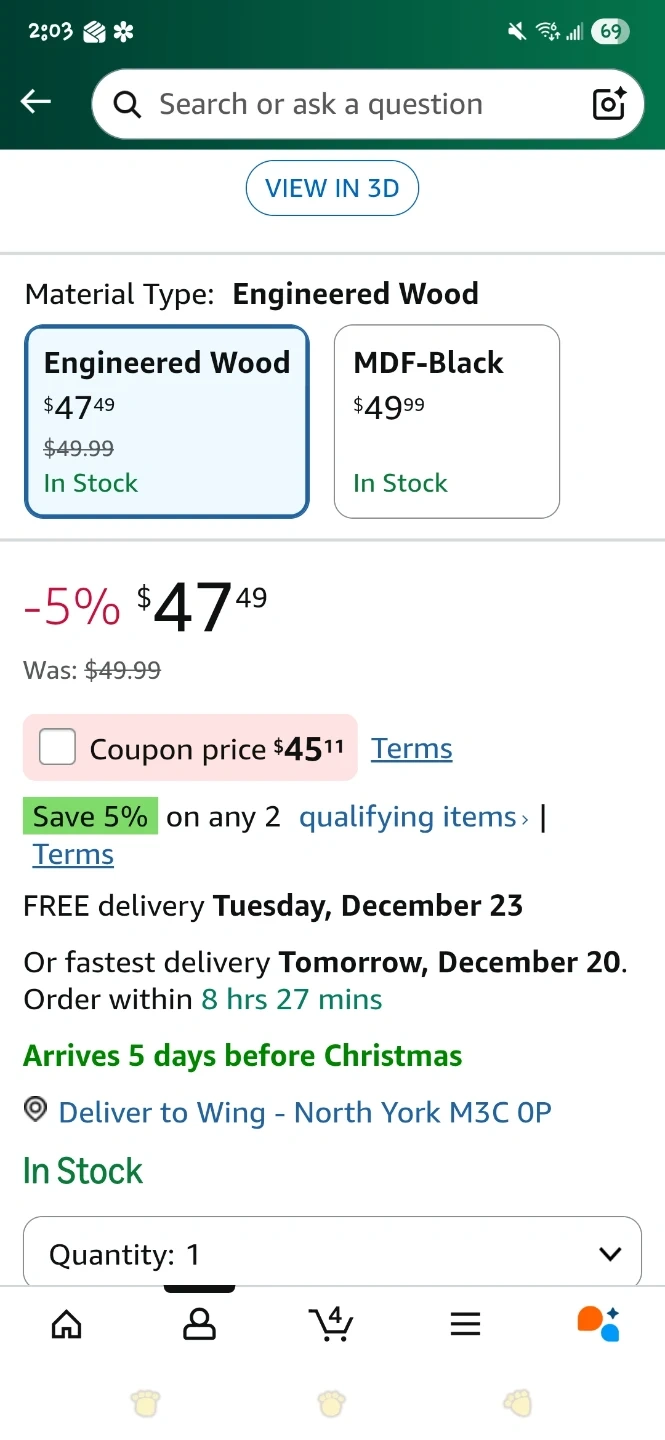Open Terms link under Save 5%
The height and width of the screenshot is (1440, 665).
[x=73, y=855]
